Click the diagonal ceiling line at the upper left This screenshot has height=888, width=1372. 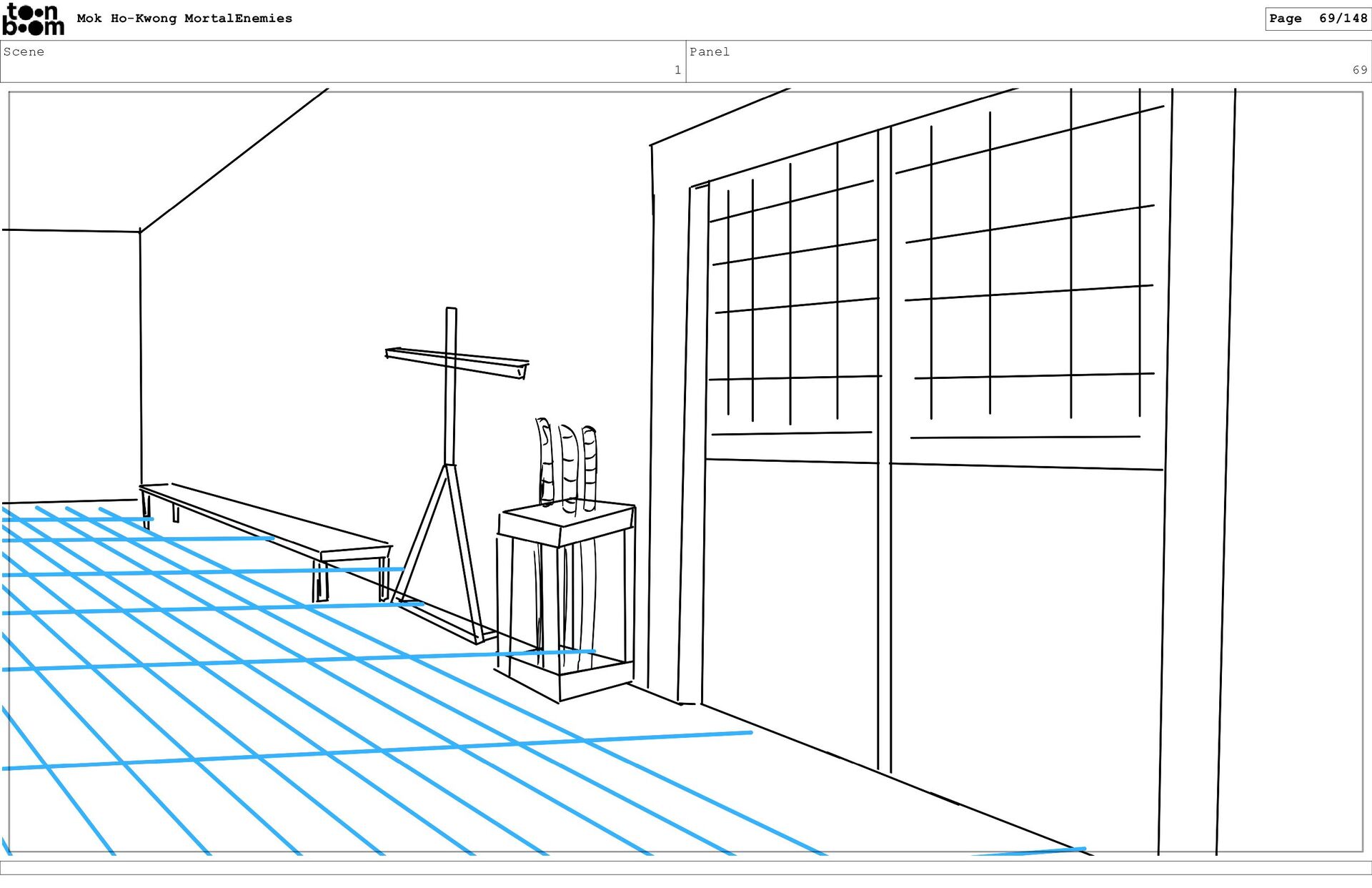(x=233, y=160)
